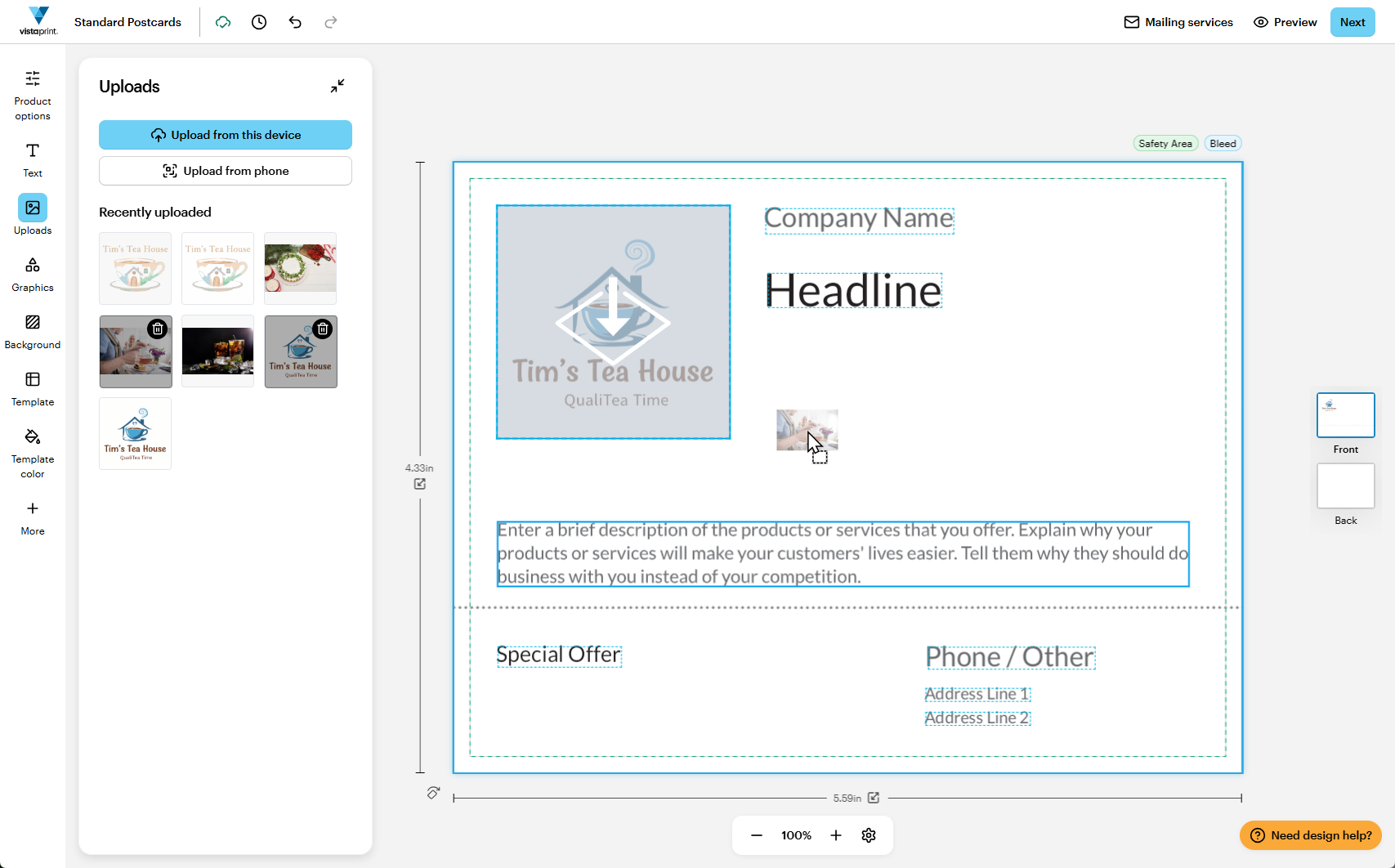Screen dimensions: 1395x868
Task: Toggle the Safety Area guide
Action: (1165, 144)
